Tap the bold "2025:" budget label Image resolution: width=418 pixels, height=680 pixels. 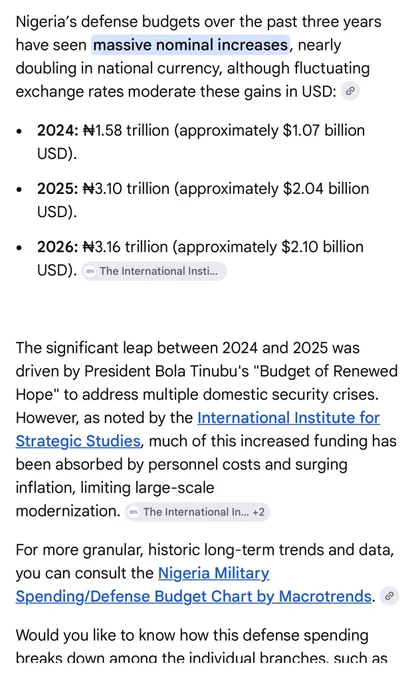tap(58, 189)
